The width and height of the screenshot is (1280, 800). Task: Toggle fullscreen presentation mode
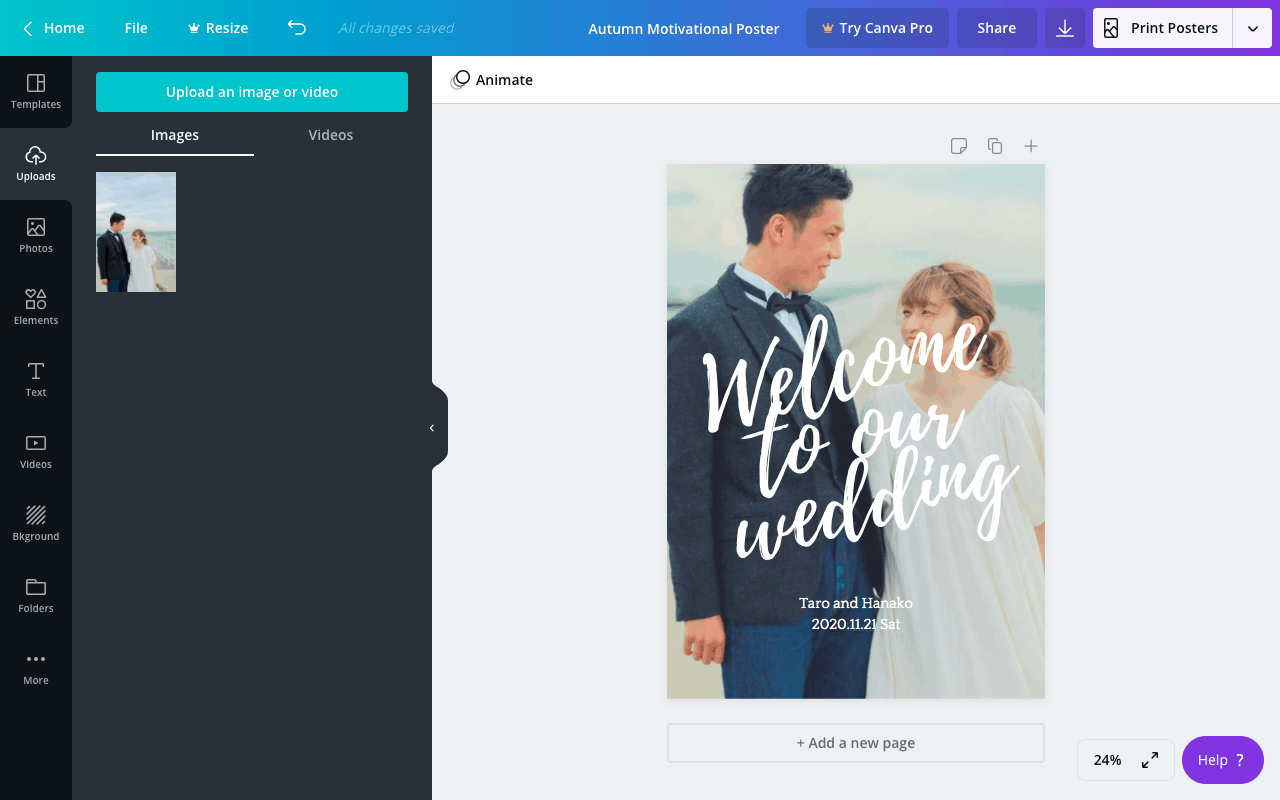click(1150, 760)
